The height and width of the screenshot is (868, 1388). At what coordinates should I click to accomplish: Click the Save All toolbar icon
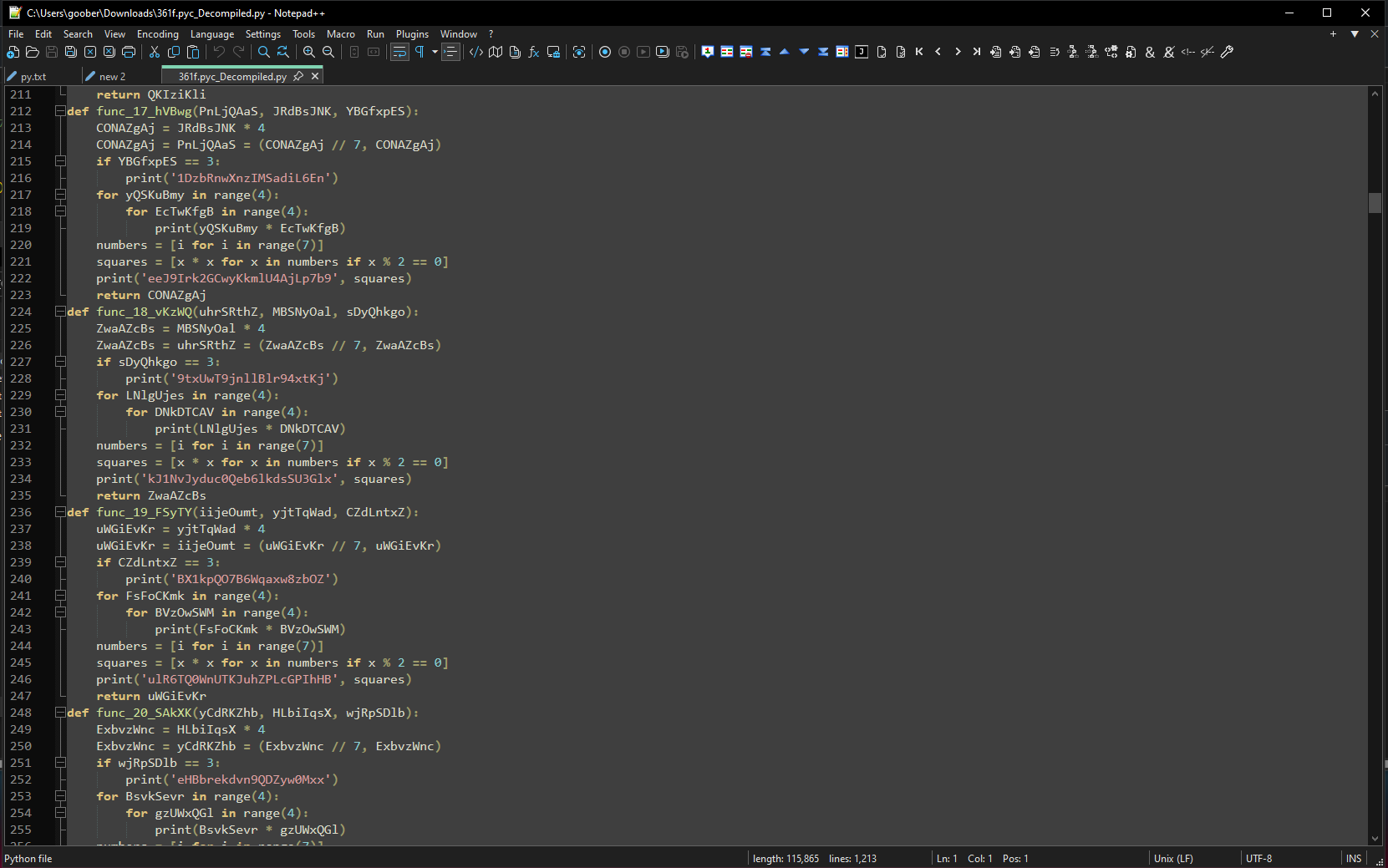pos(71,52)
